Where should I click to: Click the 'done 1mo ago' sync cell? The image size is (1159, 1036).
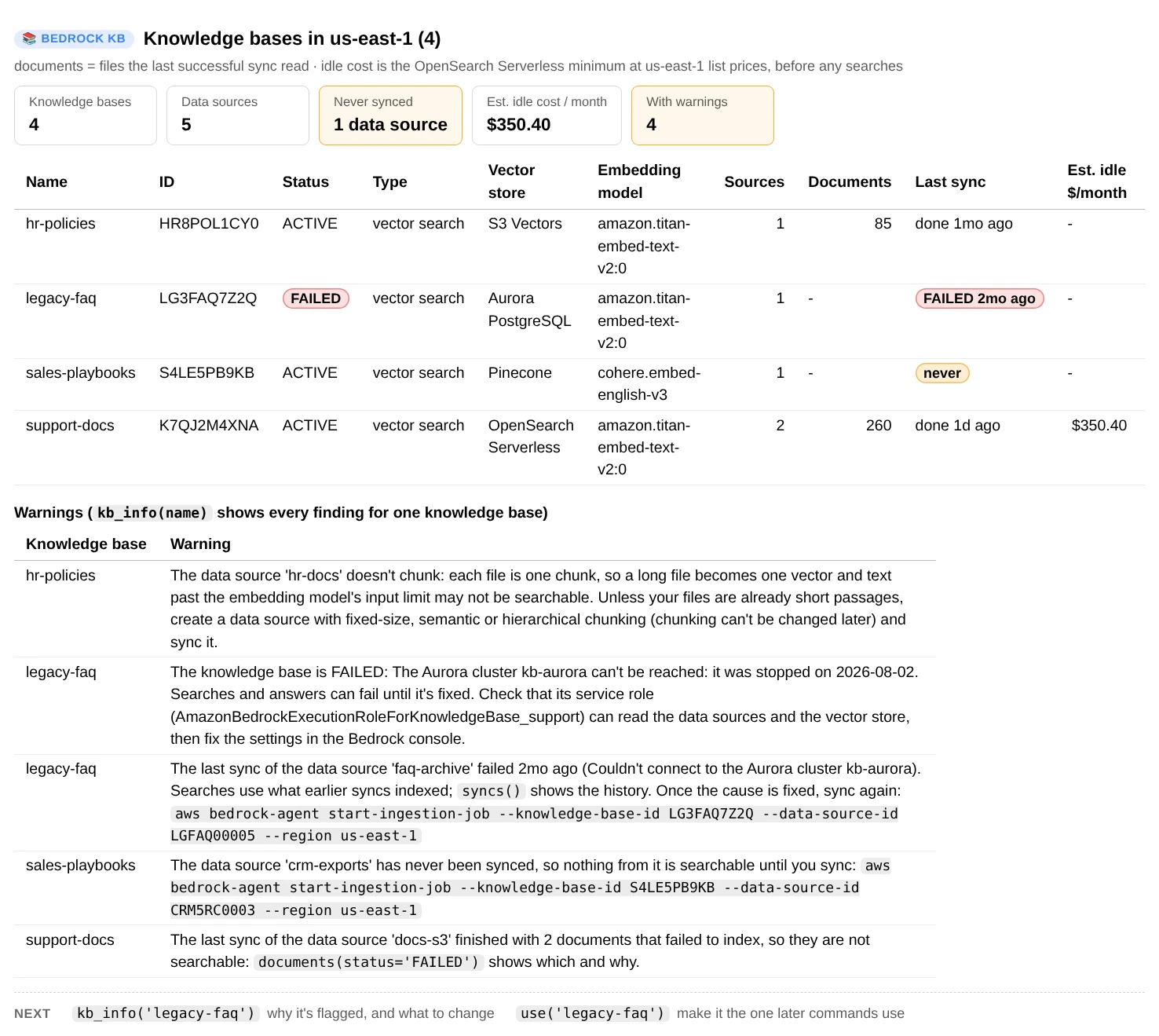(x=963, y=224)
